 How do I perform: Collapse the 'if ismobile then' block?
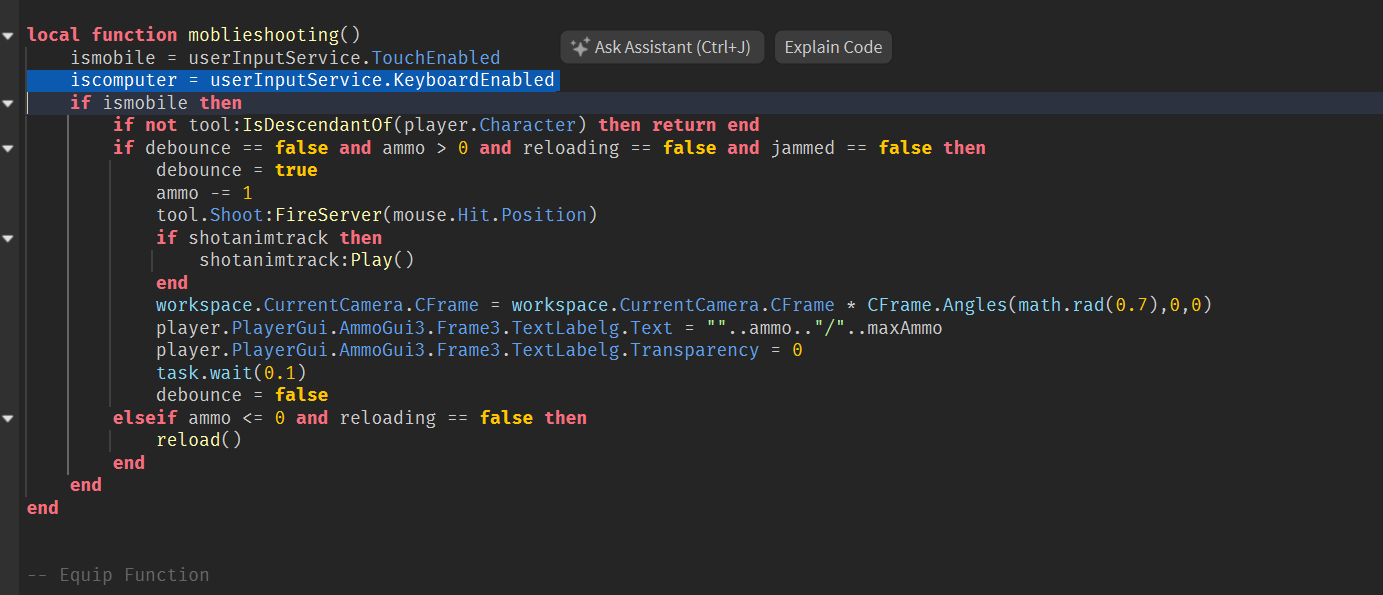8,103
